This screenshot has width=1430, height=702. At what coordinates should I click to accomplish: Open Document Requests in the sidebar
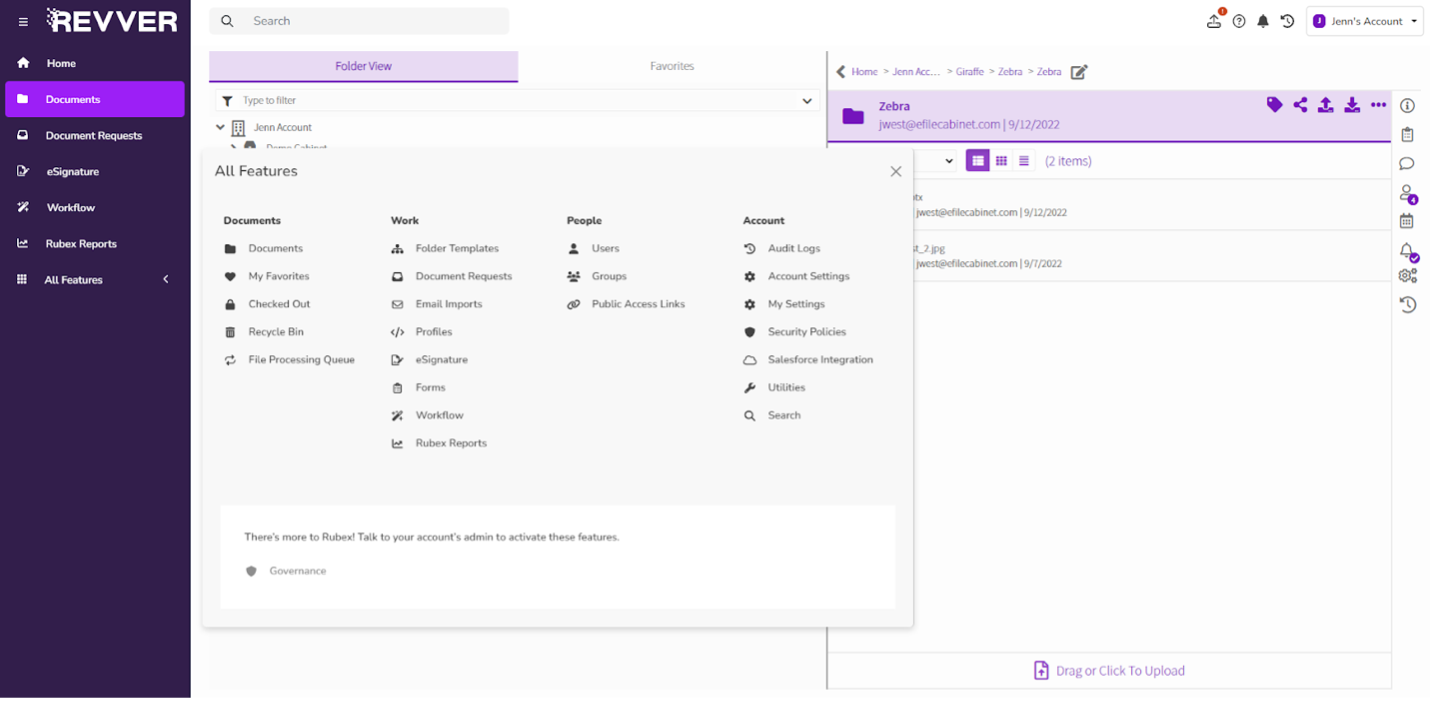tap(95, 135)
